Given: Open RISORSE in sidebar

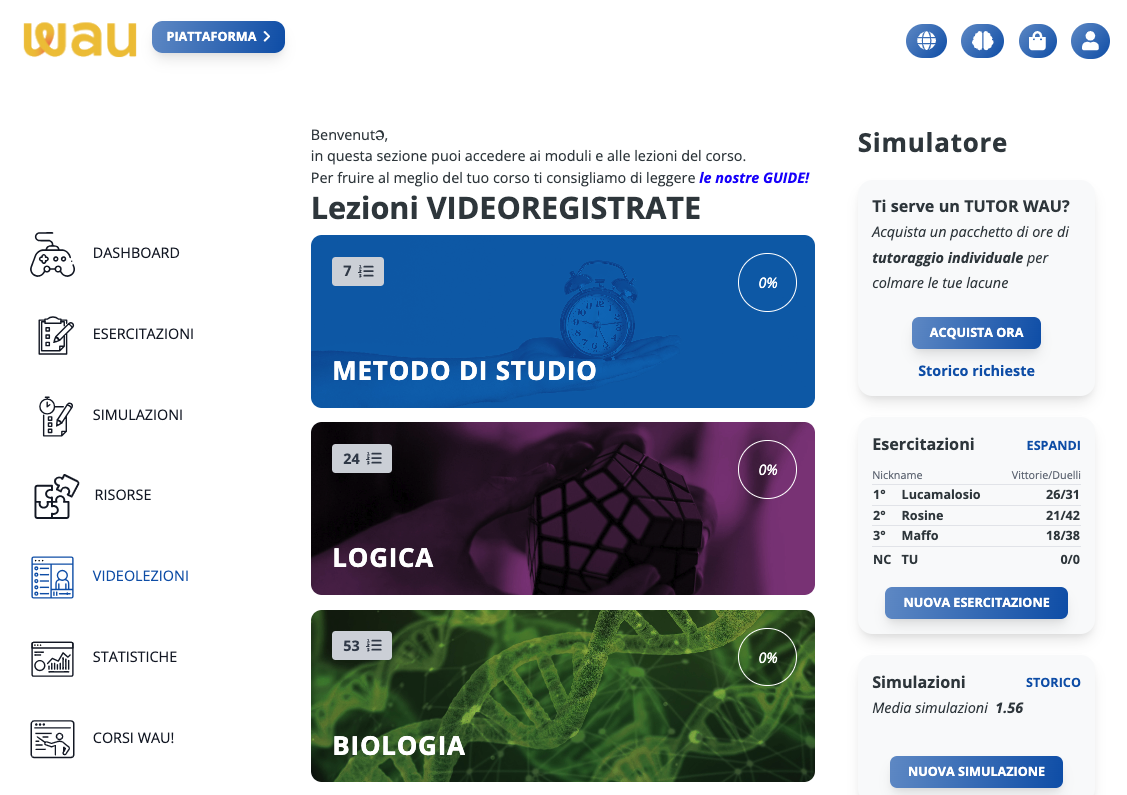Looking at the screenshot, I should 123,495.
